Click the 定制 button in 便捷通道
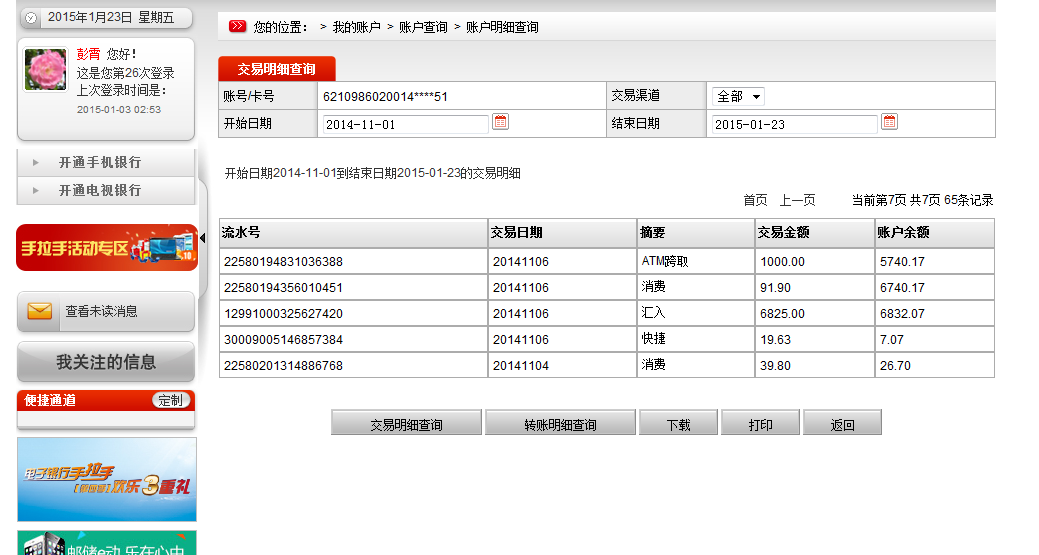 pyautogui.click(x=171, y=400)
